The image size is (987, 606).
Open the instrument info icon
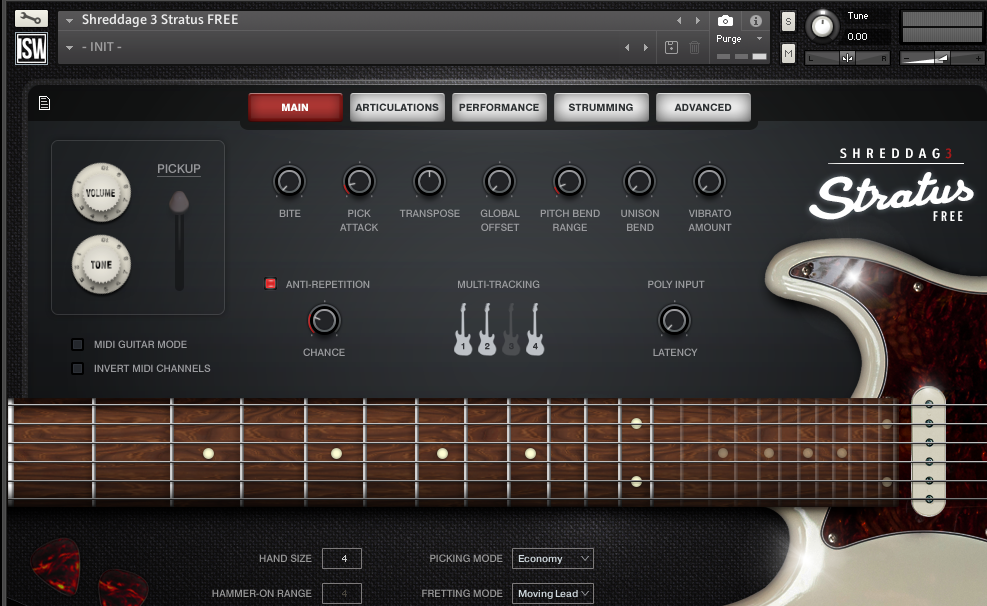[x=755, y=21]
